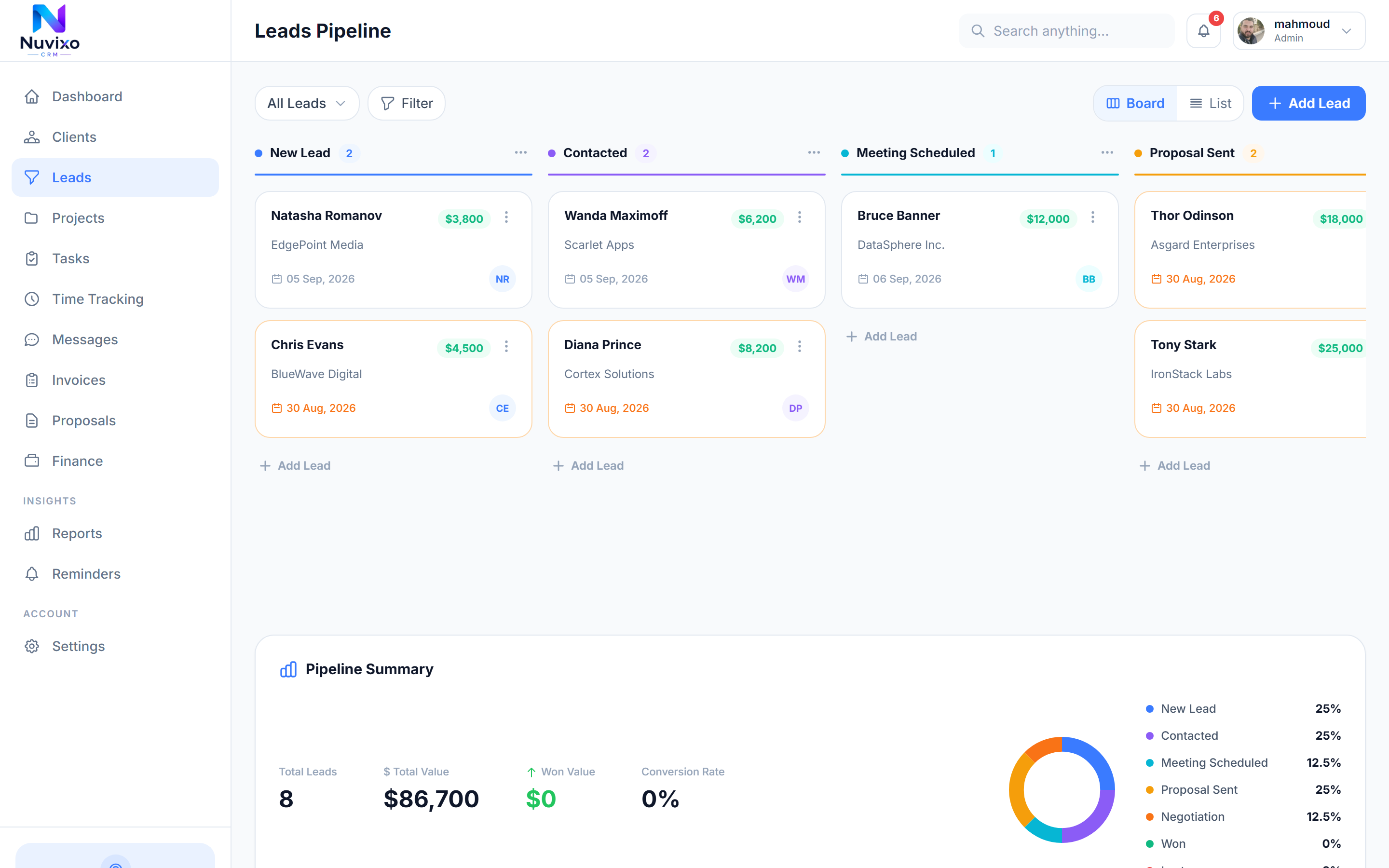Open the Filter options

407,103
